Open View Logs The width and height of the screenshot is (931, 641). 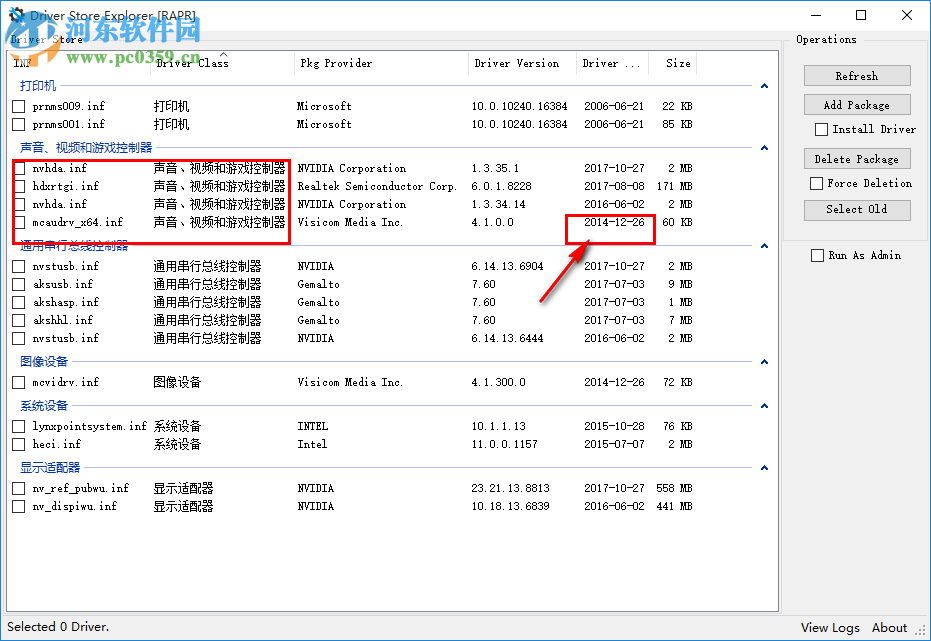pyautogui.click(x=830, y=627)
